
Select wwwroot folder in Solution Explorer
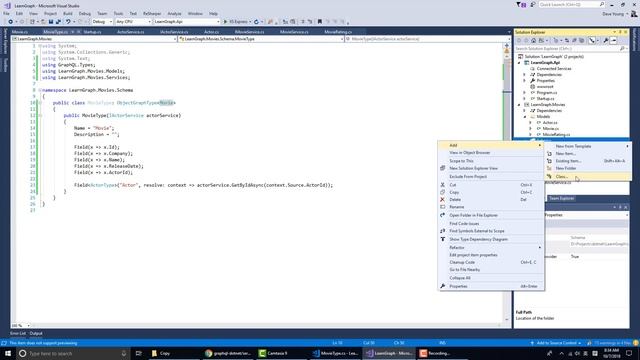tap(544, 87)
